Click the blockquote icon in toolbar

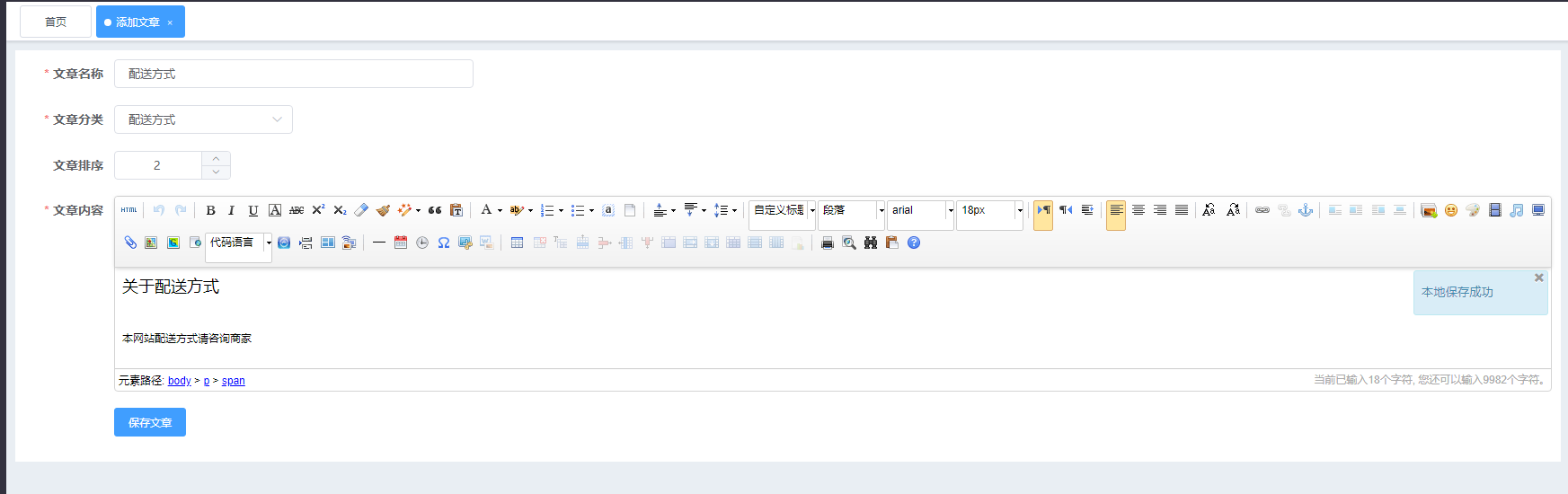click(435, 210)
